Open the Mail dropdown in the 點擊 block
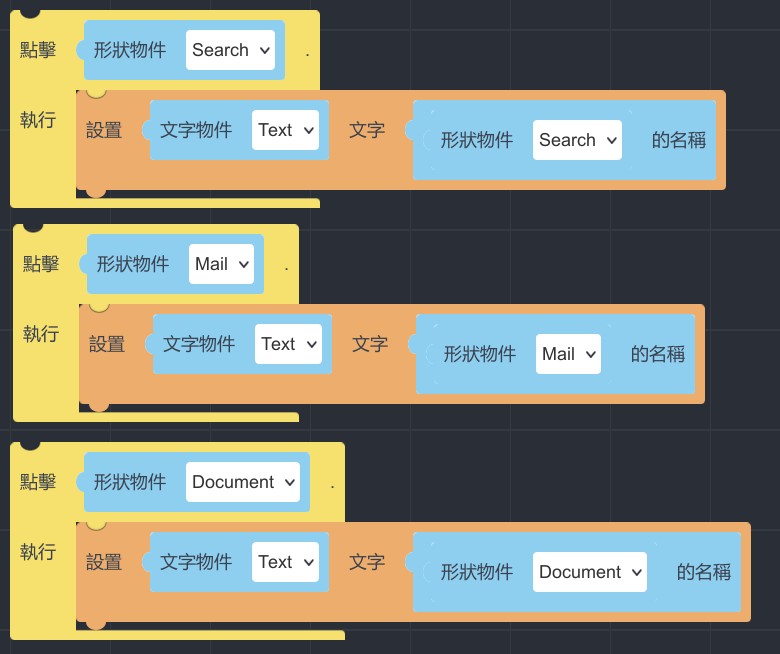The height and width of the screenshot is (654, 780). 221,264
